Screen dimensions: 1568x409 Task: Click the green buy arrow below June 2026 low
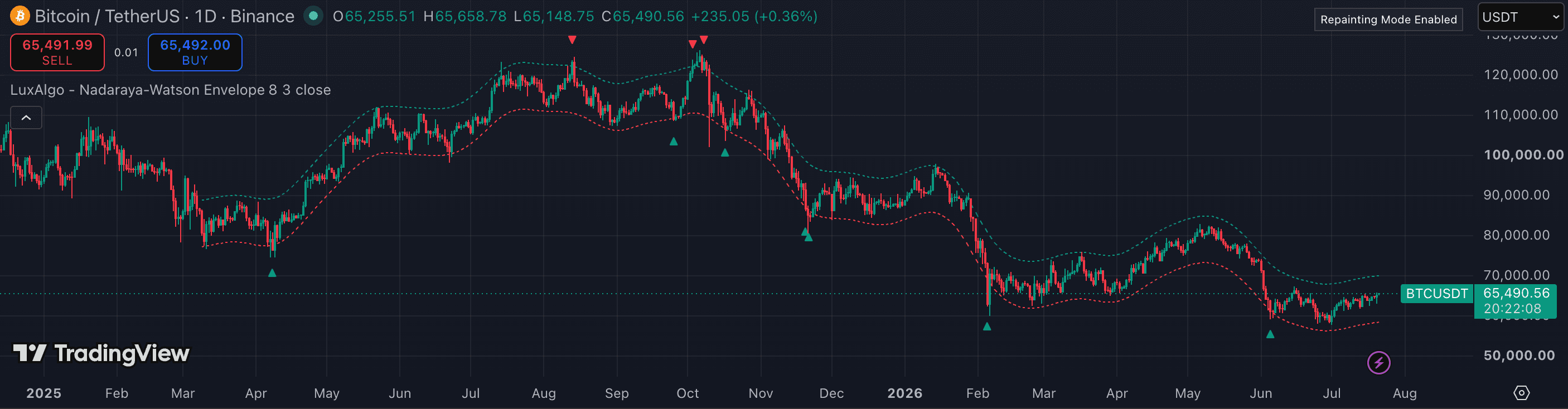point(1270,334)
